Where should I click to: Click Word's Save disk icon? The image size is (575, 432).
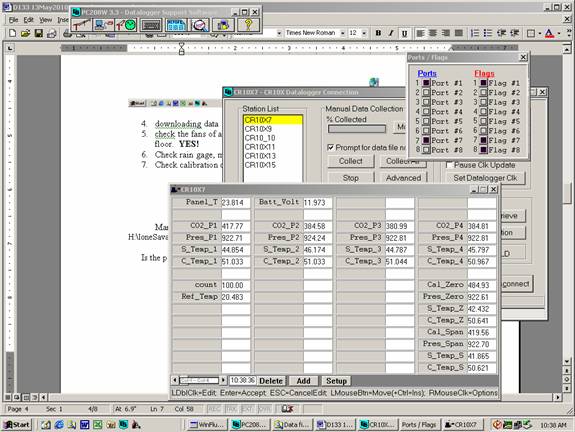pos(38,33)
